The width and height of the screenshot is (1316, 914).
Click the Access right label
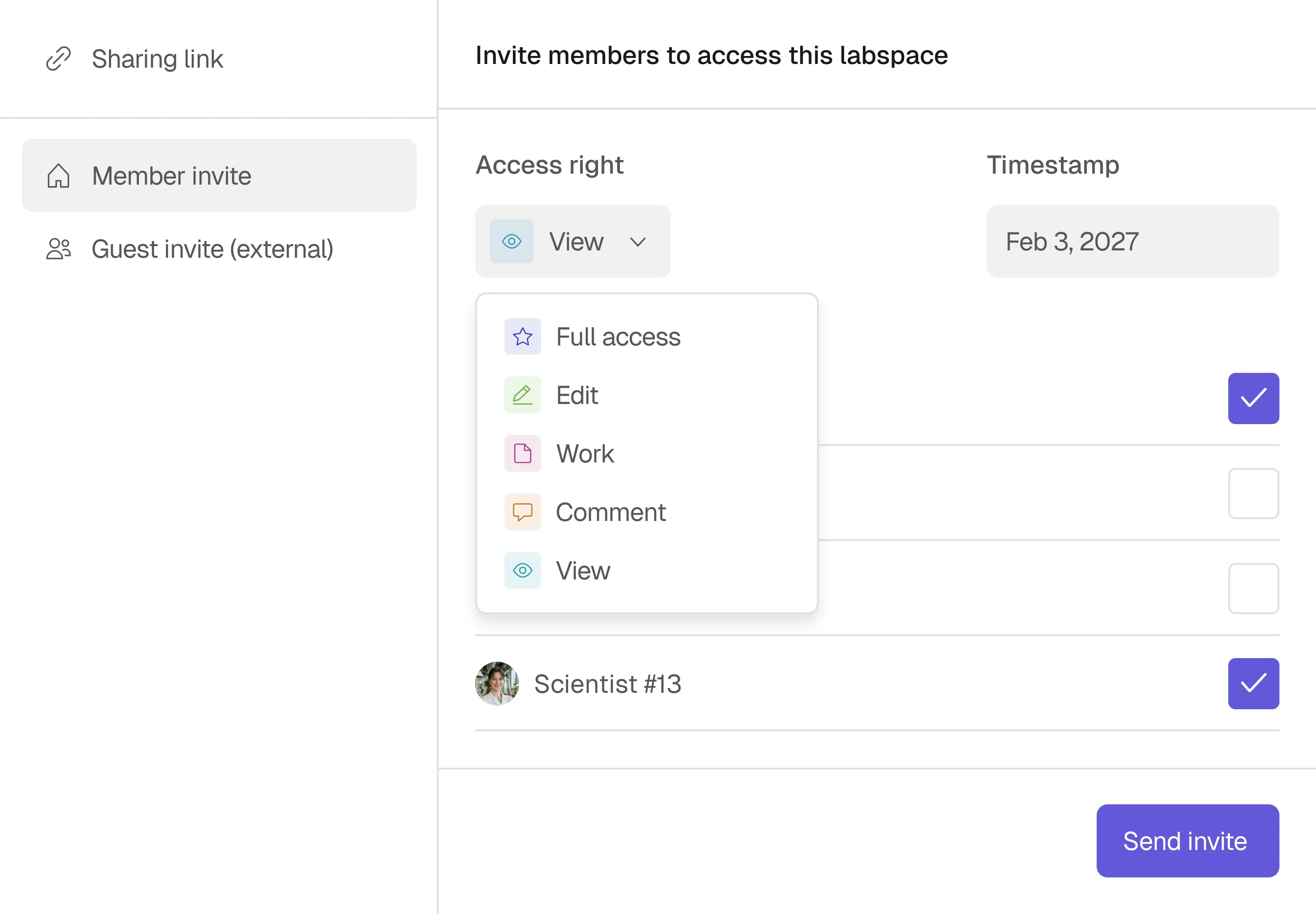pos(549,165)
